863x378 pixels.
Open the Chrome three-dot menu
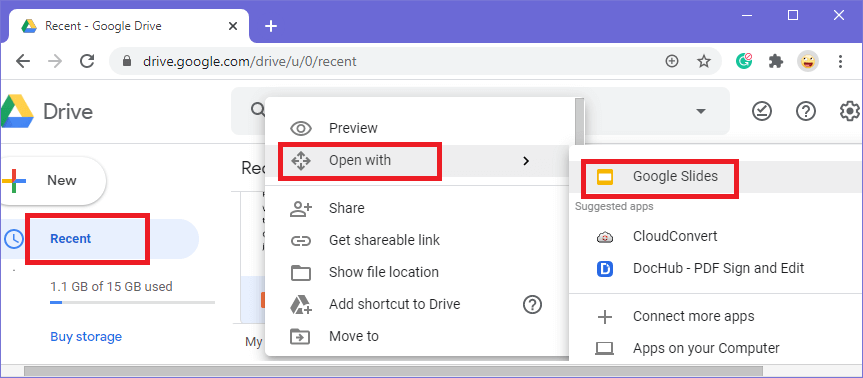click(x=840, y=61)
